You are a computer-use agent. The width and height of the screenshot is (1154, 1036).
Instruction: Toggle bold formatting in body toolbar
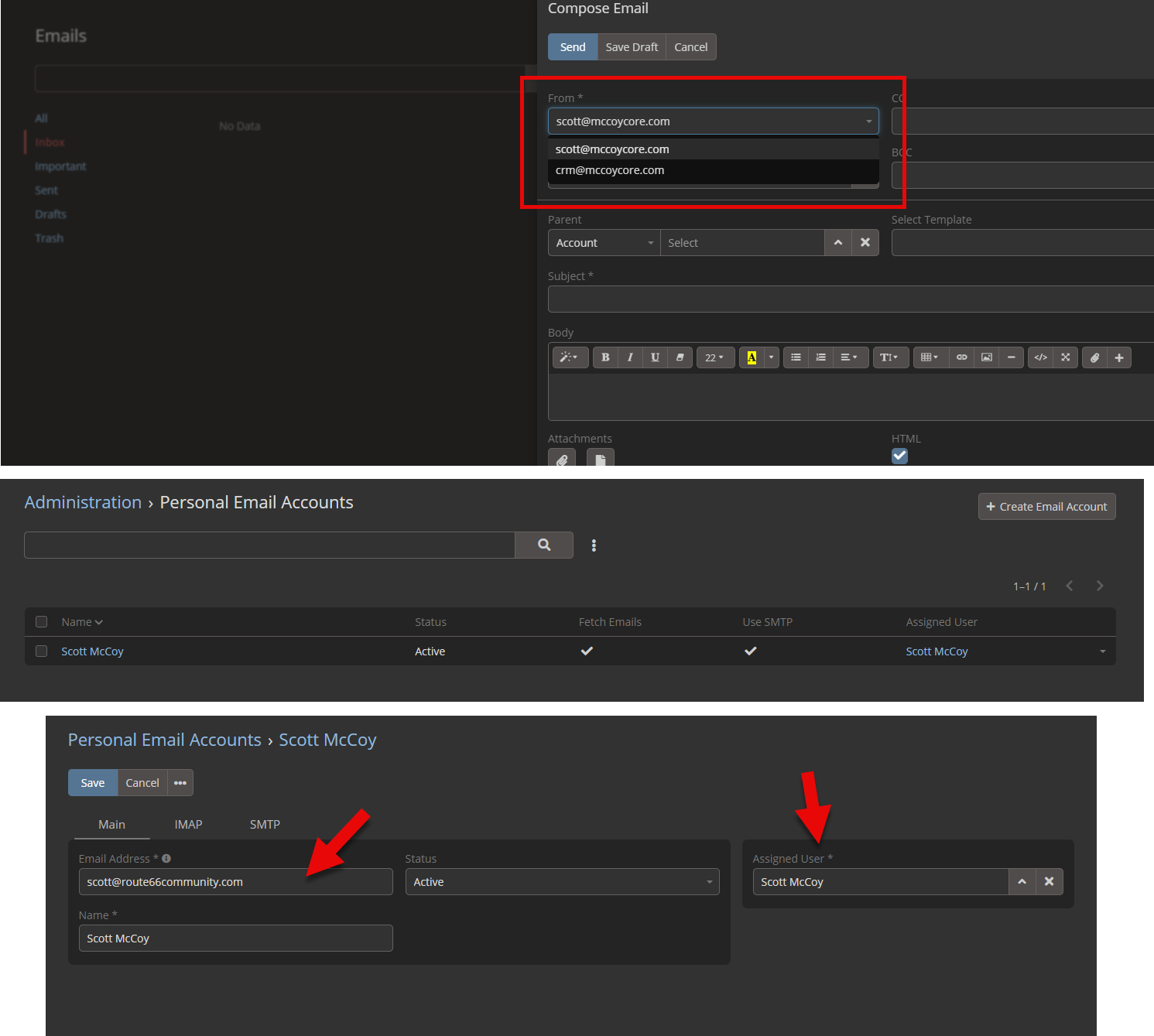[x=605, y=357]
